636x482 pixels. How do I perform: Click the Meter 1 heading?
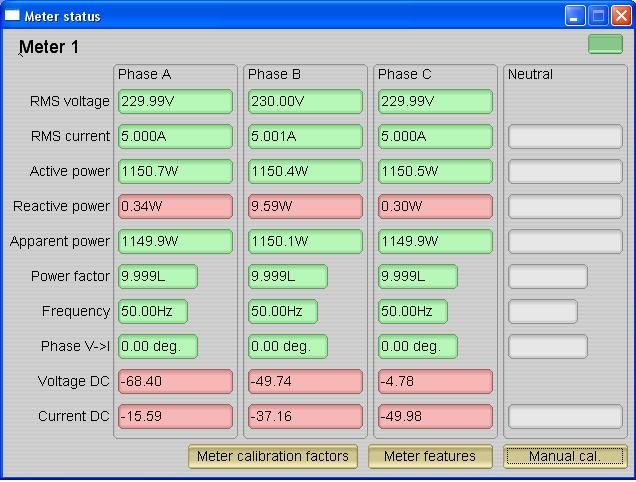pyautogui.click(x=49, y=47)
